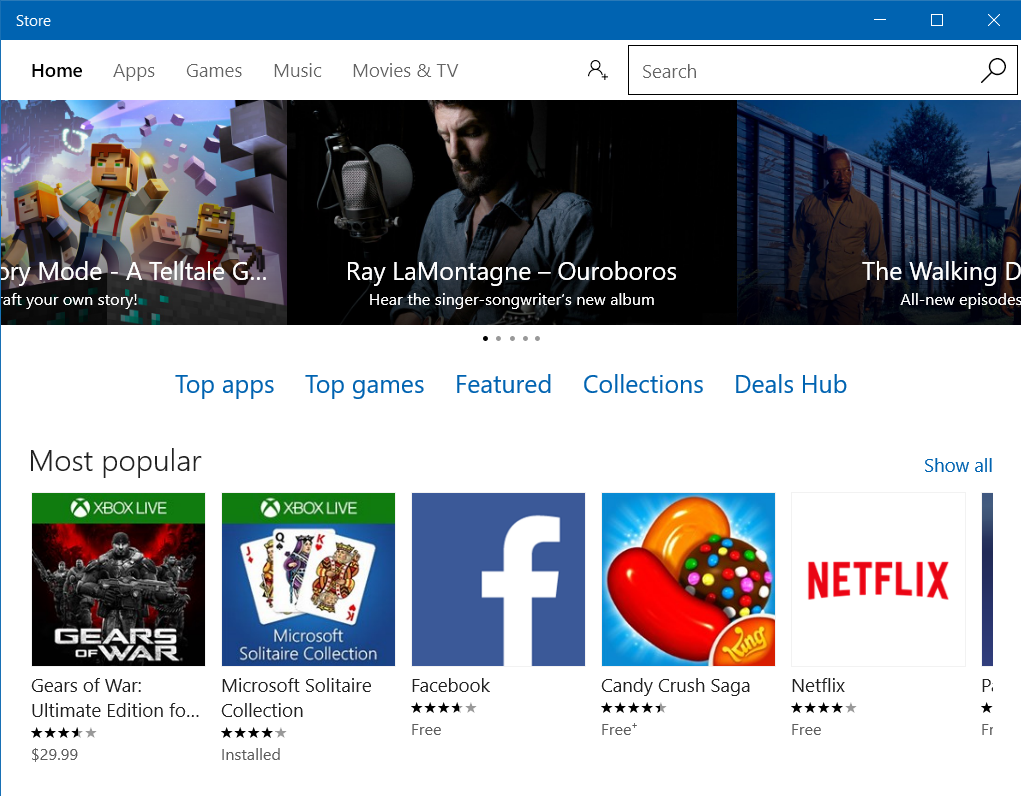Click the Most popular section heading

115,462
